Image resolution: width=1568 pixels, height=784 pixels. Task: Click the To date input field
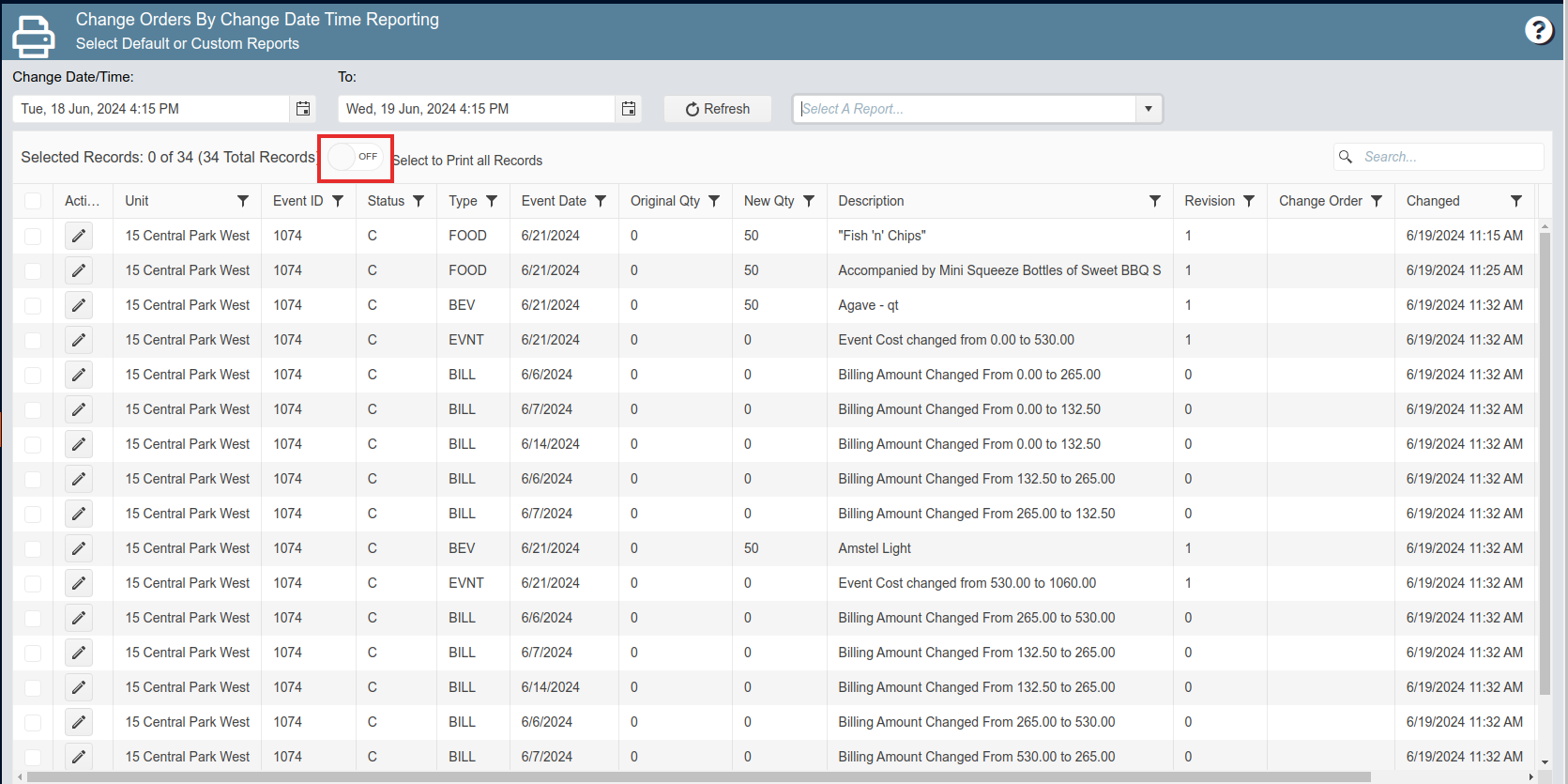477,109
